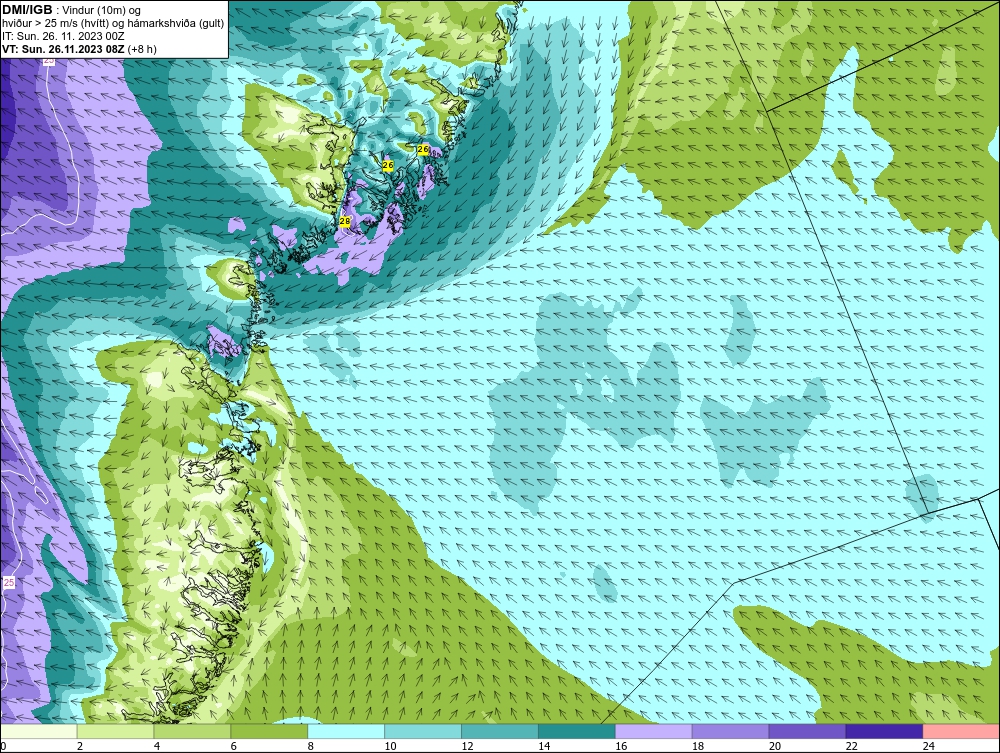Pick the 10–12 m/s turquoise legend swatch
Viewport: 1000px width, 753px height.
click(x=423, y=731)
